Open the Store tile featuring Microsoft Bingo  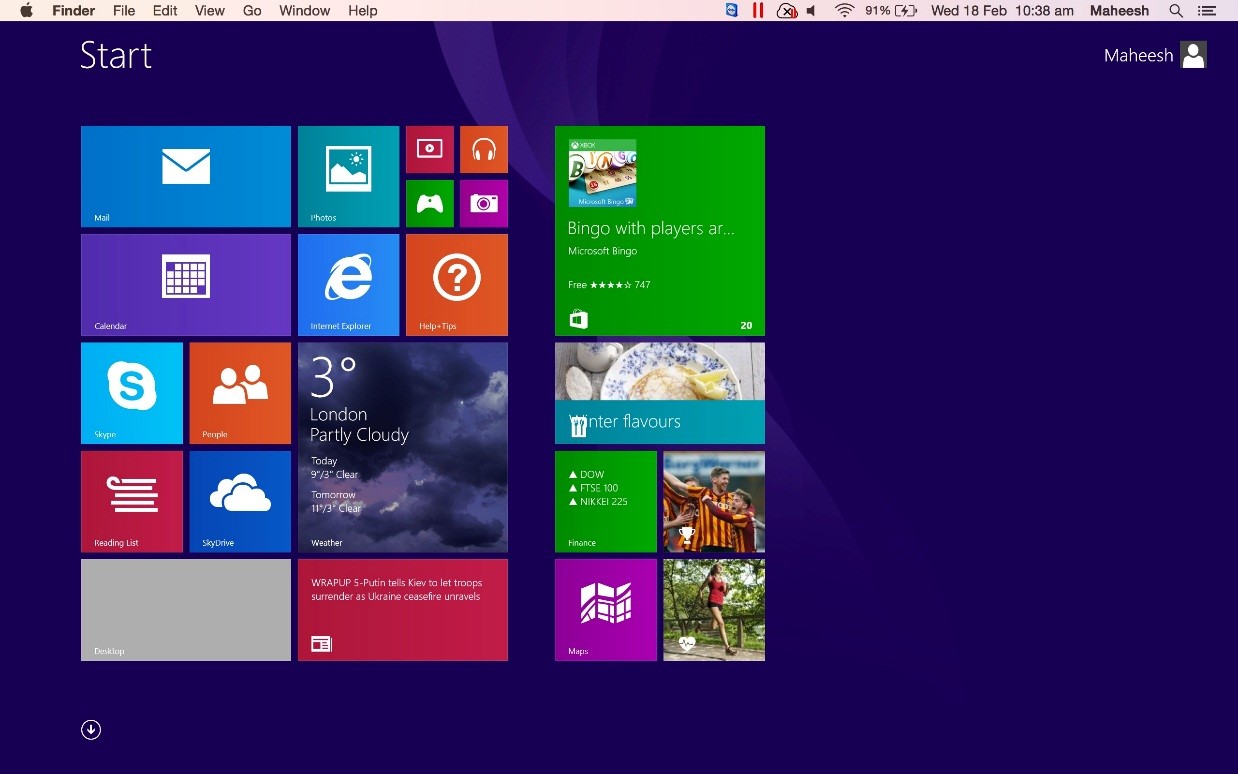click(x=660, y=231)
